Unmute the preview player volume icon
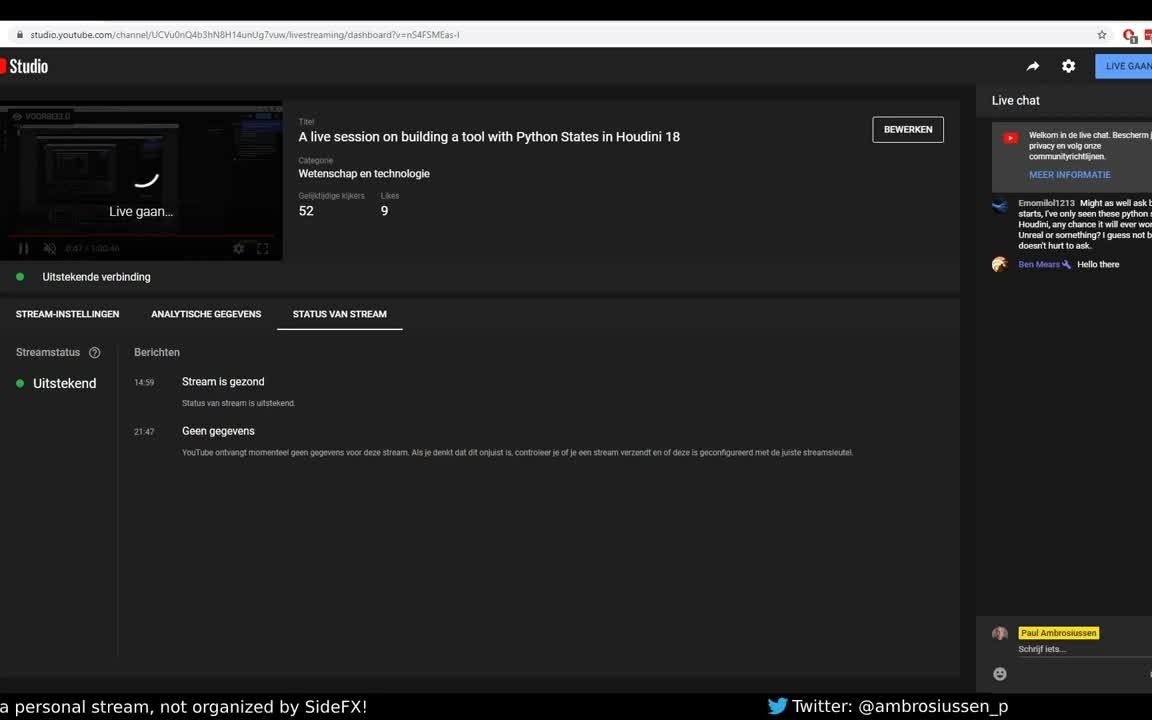This screenshot has width=1152, height=720. pos(49,249)
